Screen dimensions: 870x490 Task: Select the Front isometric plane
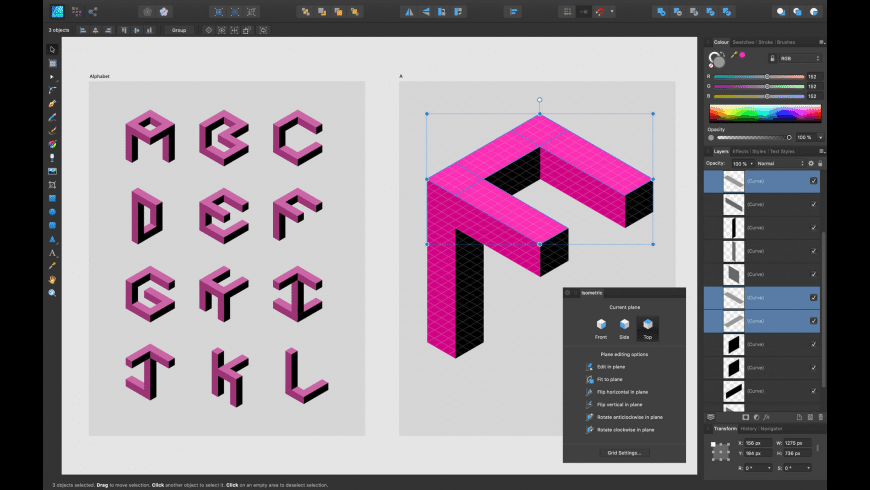[601, 329]
